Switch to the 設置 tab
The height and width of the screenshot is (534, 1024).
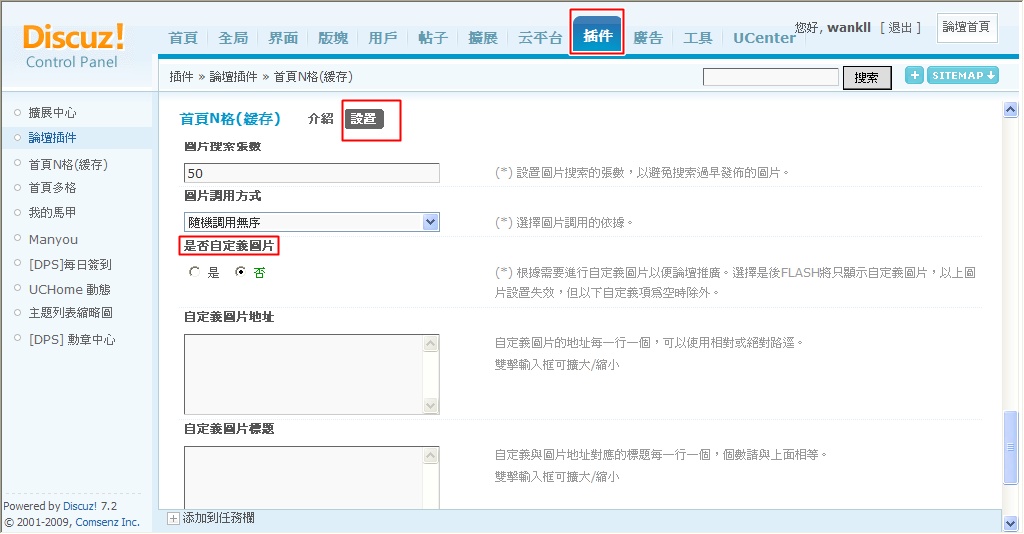[x=364, y=119]
